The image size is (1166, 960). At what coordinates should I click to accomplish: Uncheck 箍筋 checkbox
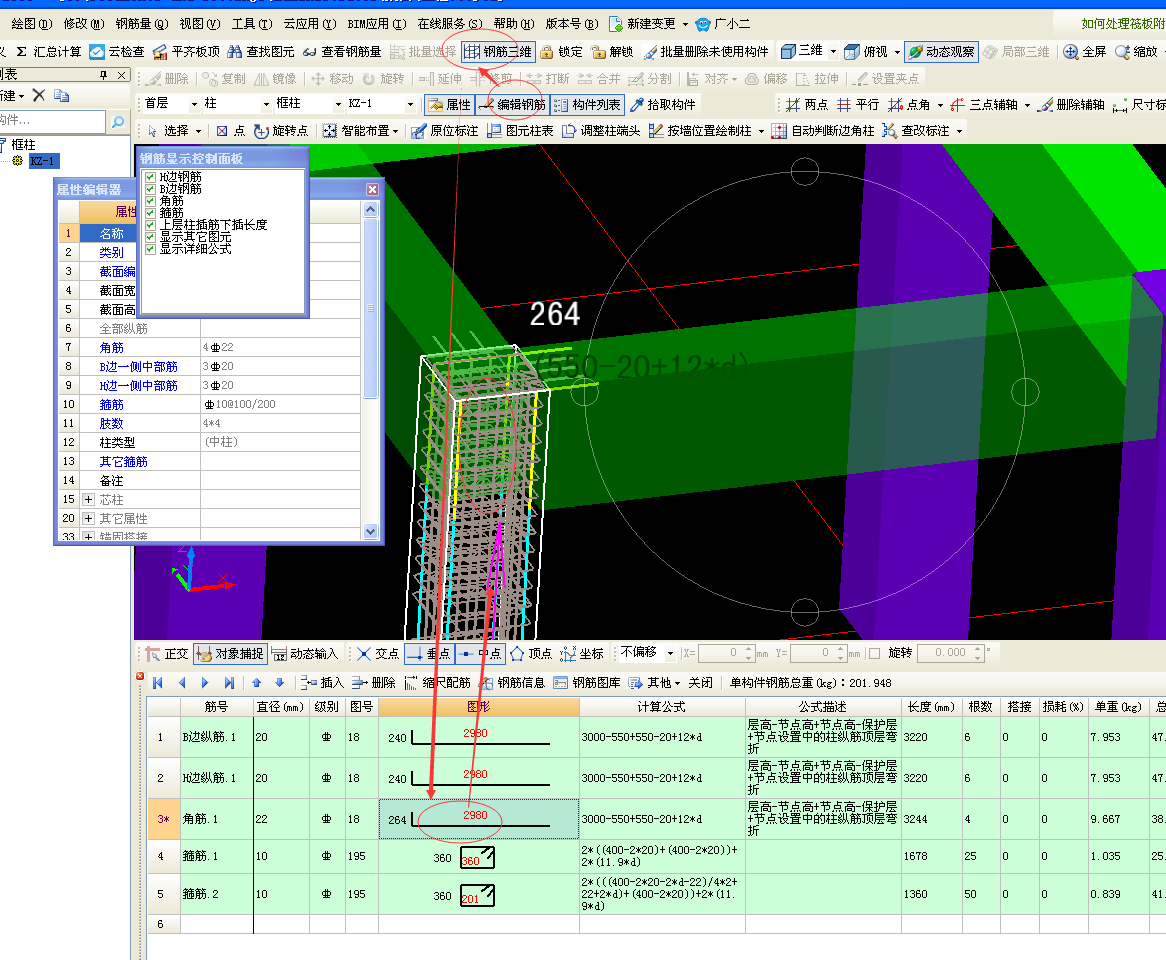(150, 213)
